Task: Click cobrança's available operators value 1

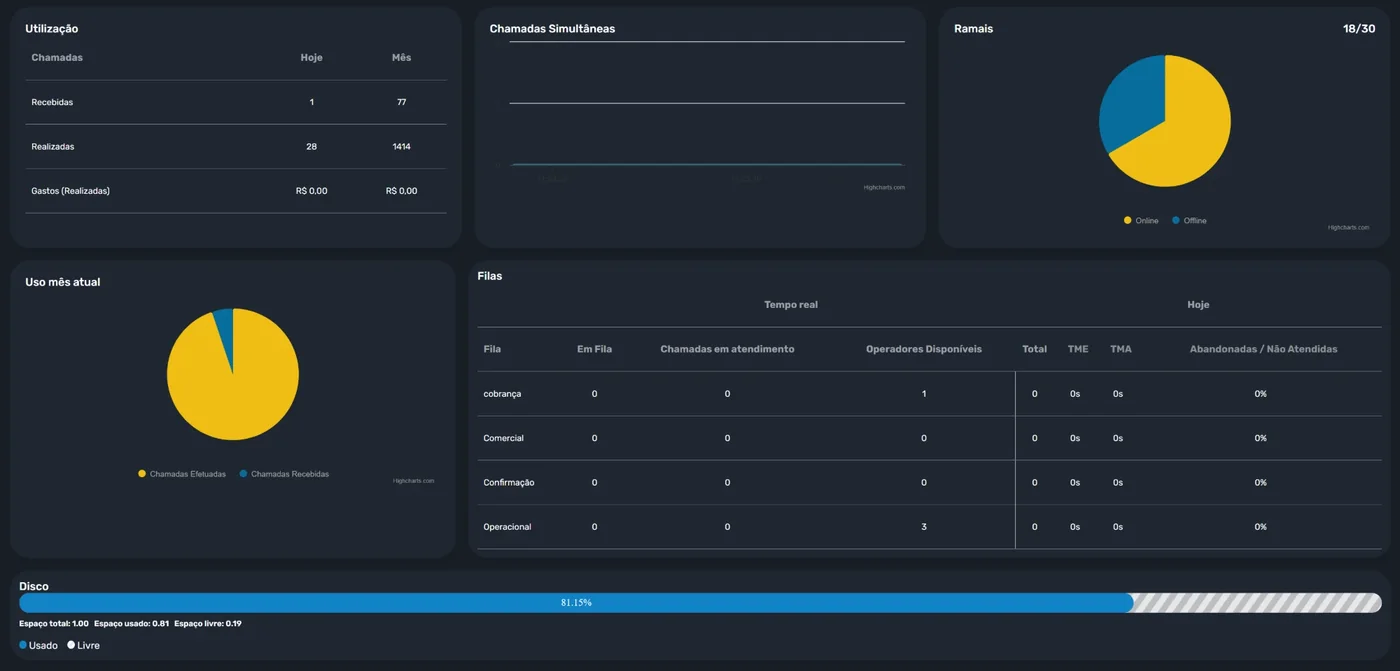Action: [924, 394]
